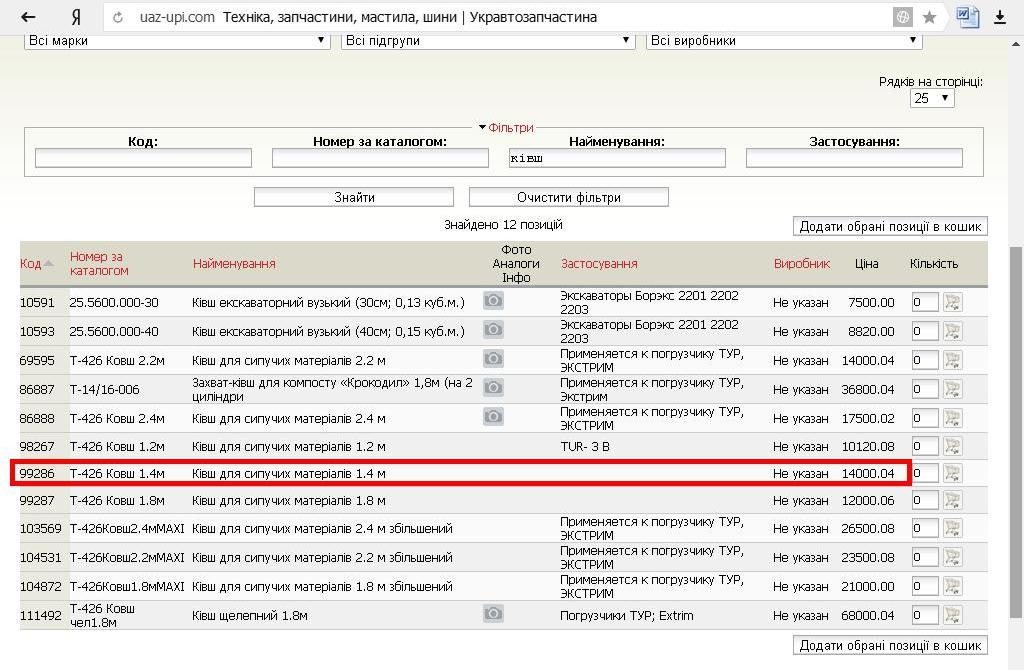
Task: Click the Yandex 'Я' home icon
Action: coord(76,17)
